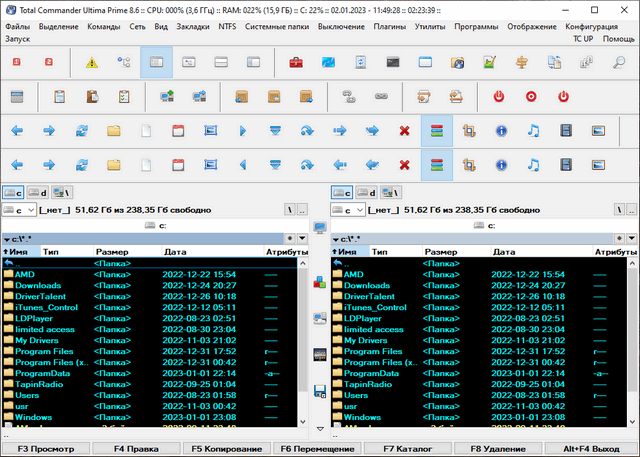The height and width of the screenshot is (457, 640).
Task: Click the music note icon in upper navigation row
Action: 533,131
